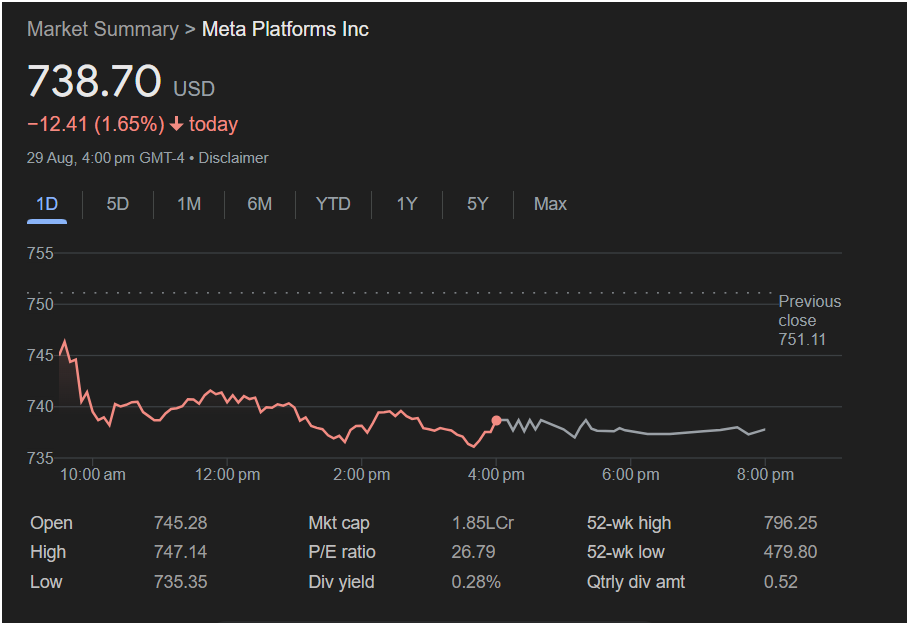Select the YTD chart tab
The height and width of the screenshot is (625, 909).
[x=333, y=204]
